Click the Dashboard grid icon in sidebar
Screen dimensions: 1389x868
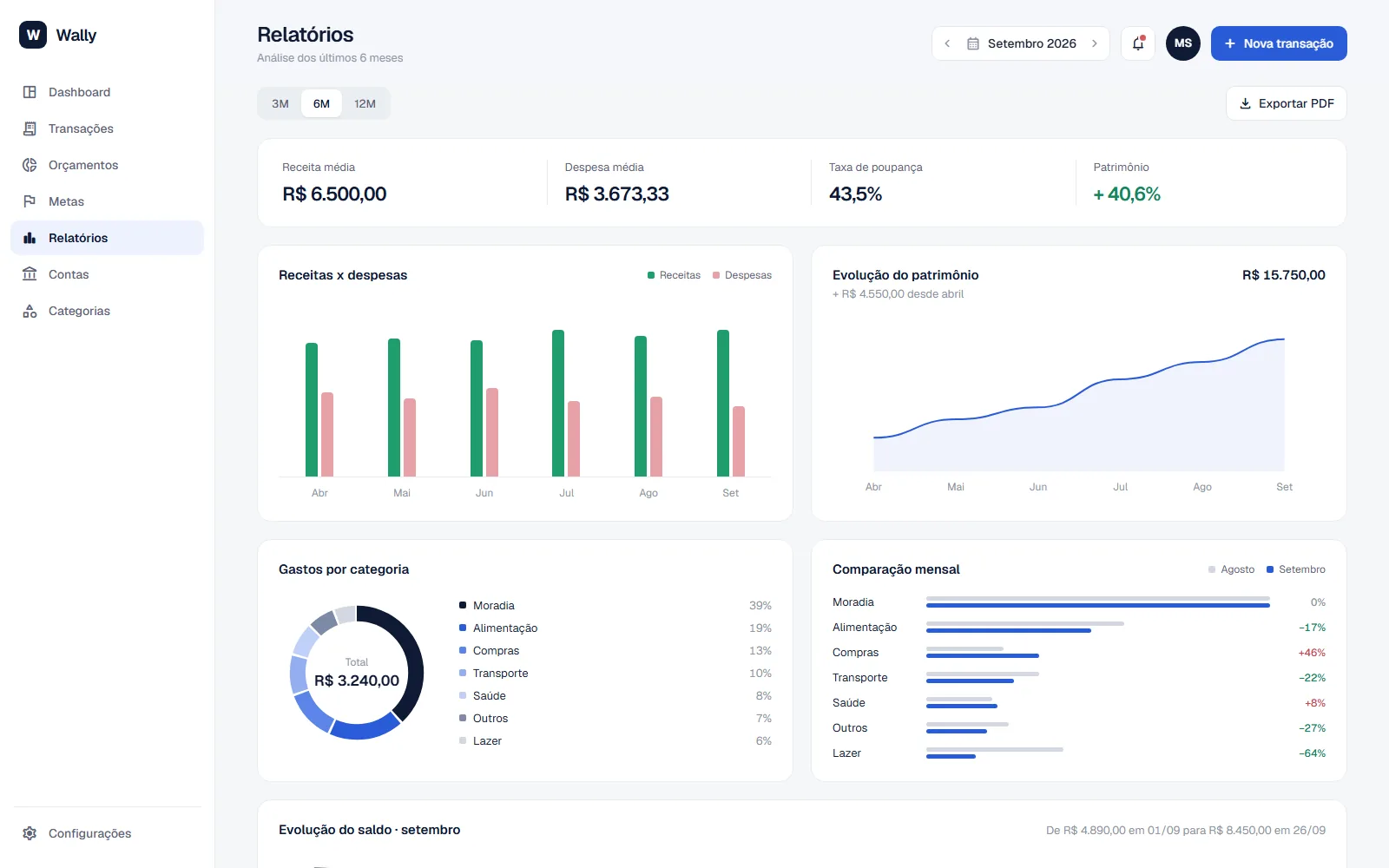click(30, 92)
